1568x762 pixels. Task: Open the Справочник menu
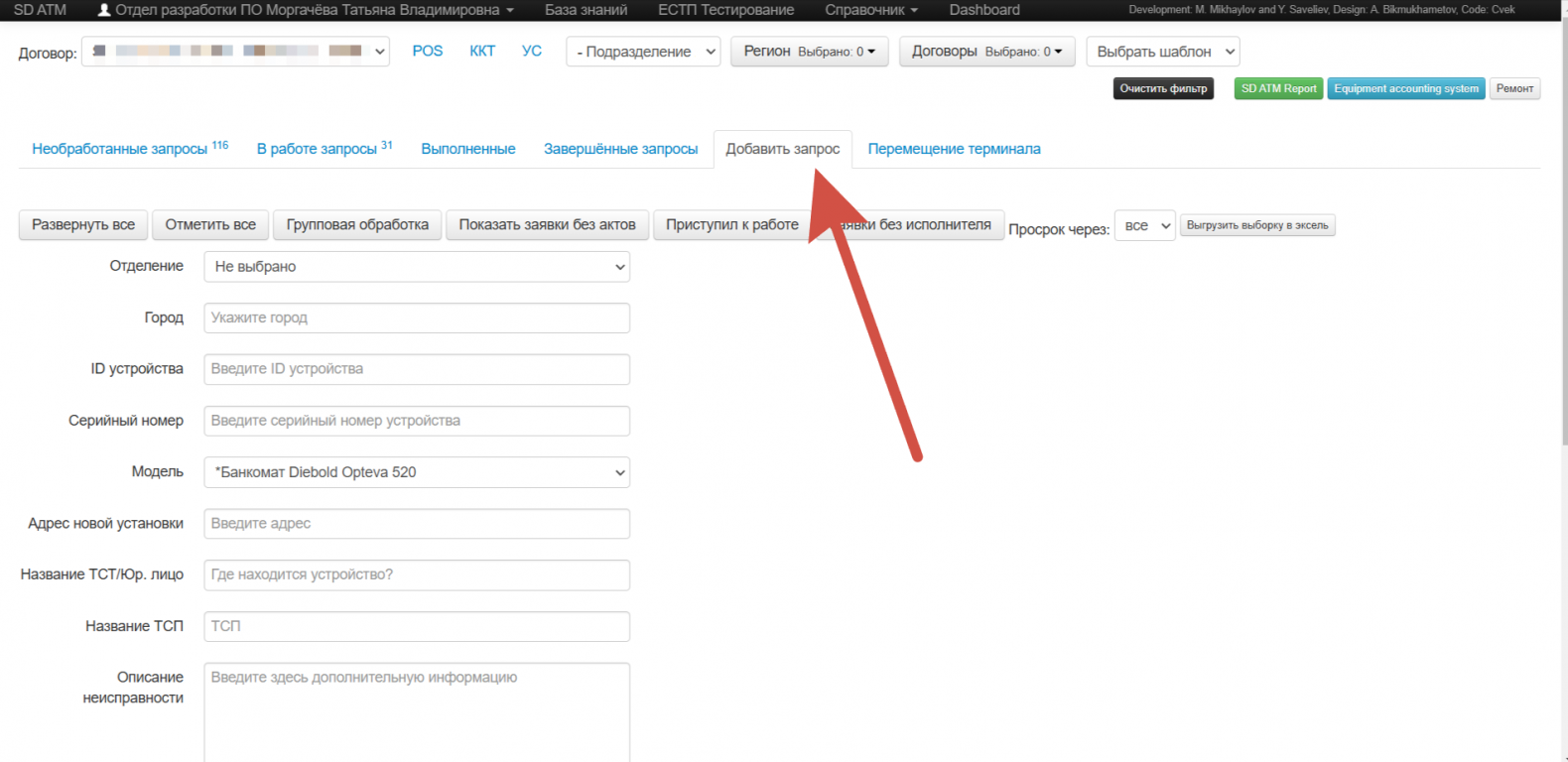coord(870,10)
